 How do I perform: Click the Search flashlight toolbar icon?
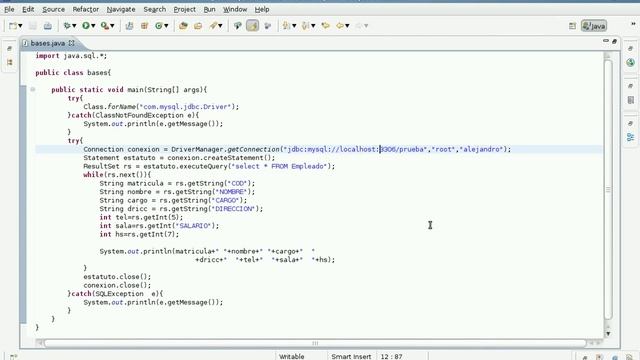click(x=213, y=26)
